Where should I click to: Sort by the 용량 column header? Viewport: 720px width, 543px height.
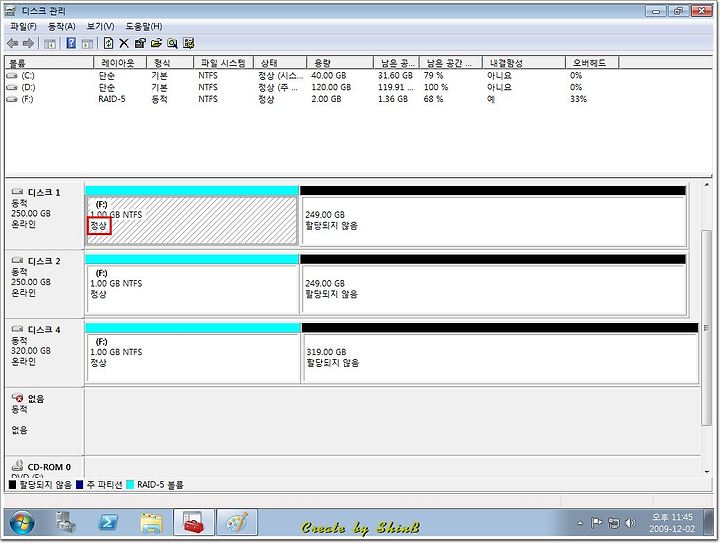[340, 63]
